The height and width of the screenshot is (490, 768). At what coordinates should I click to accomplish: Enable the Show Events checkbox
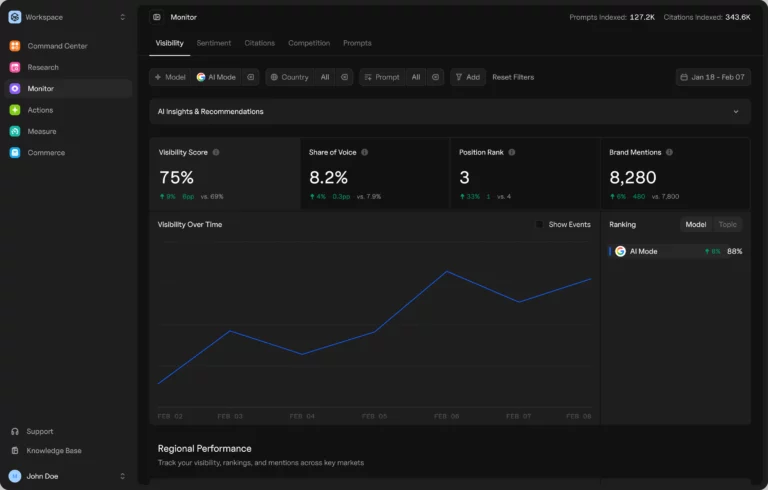[x=539, y=225]
